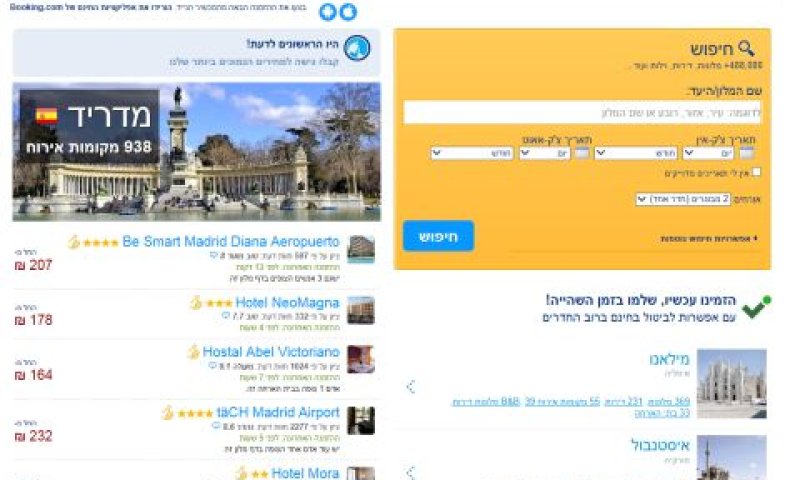Click the left round app-download icon at the top of the page
The height and width of the screenshot is (480, 800).
(x=328, y=12)
